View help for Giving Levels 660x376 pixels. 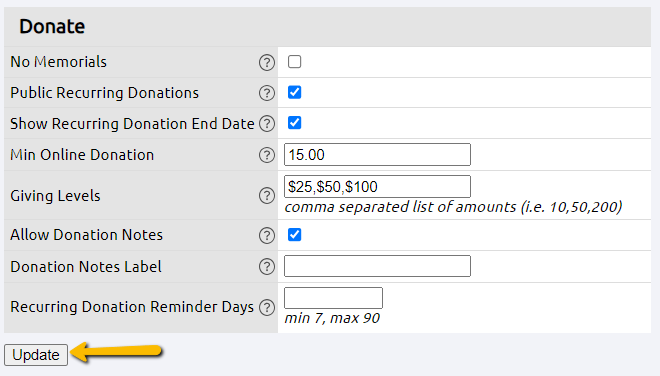coord(266,196)
